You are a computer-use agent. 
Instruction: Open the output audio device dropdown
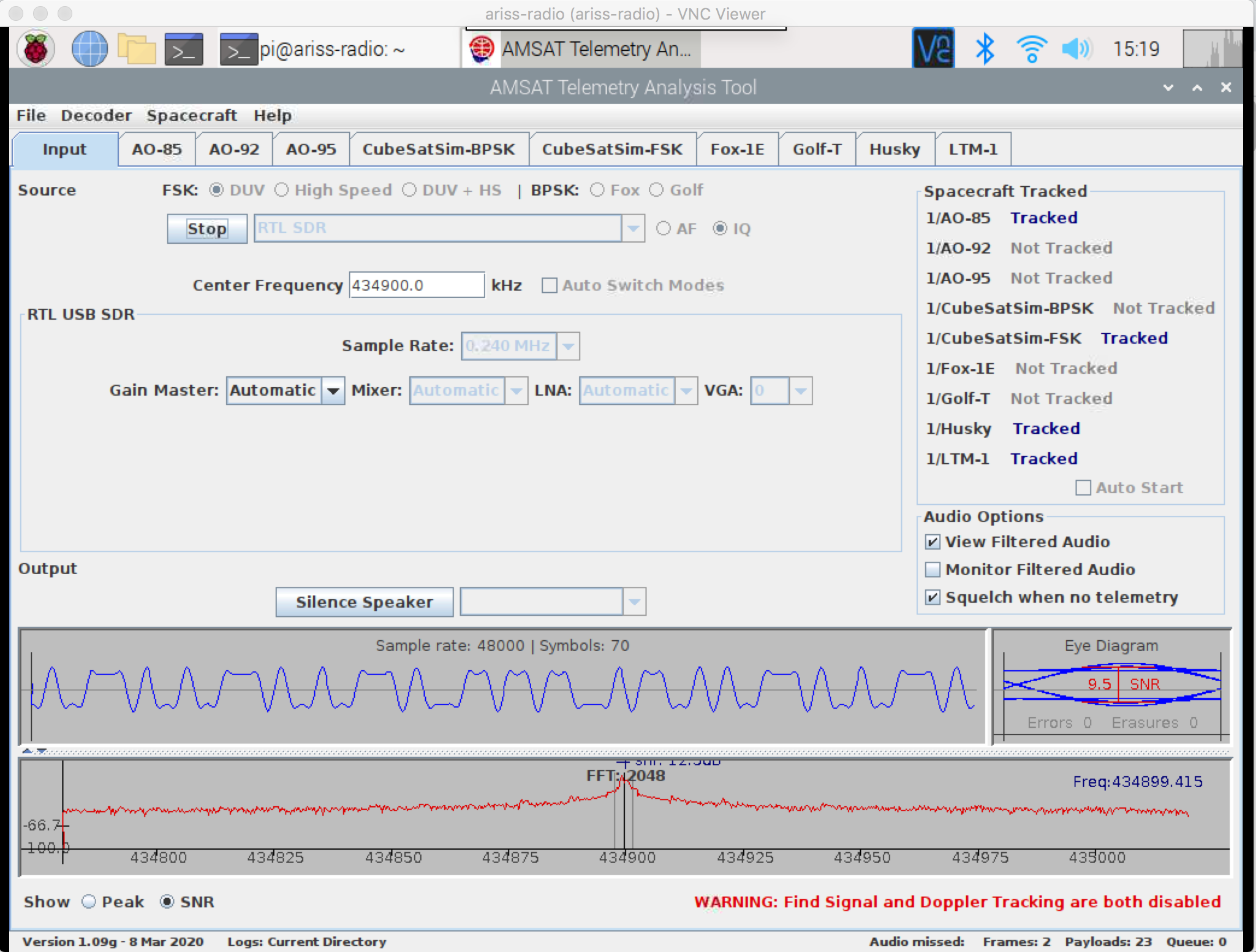(634, 602)
